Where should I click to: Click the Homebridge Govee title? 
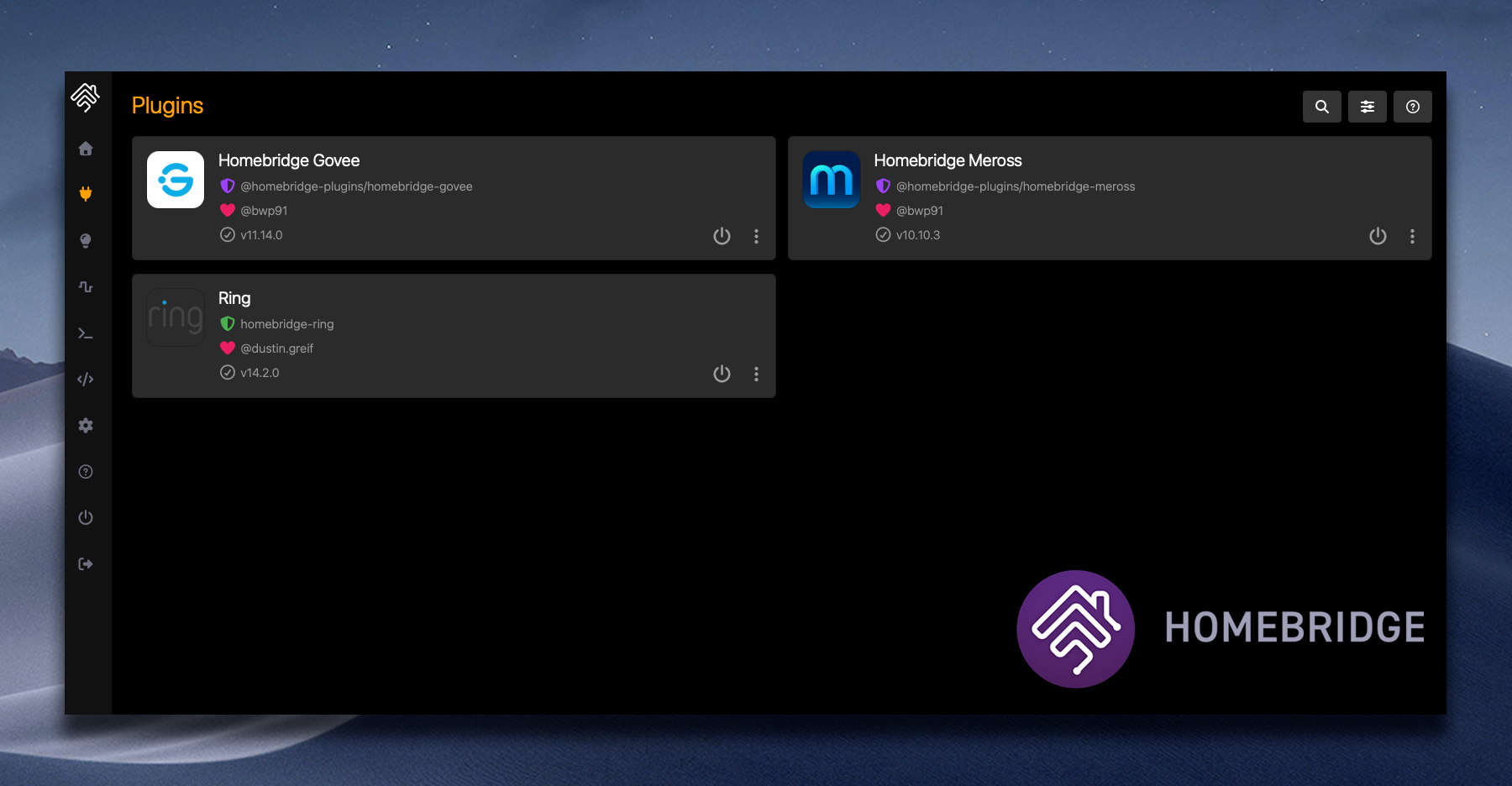pos(289,160)
